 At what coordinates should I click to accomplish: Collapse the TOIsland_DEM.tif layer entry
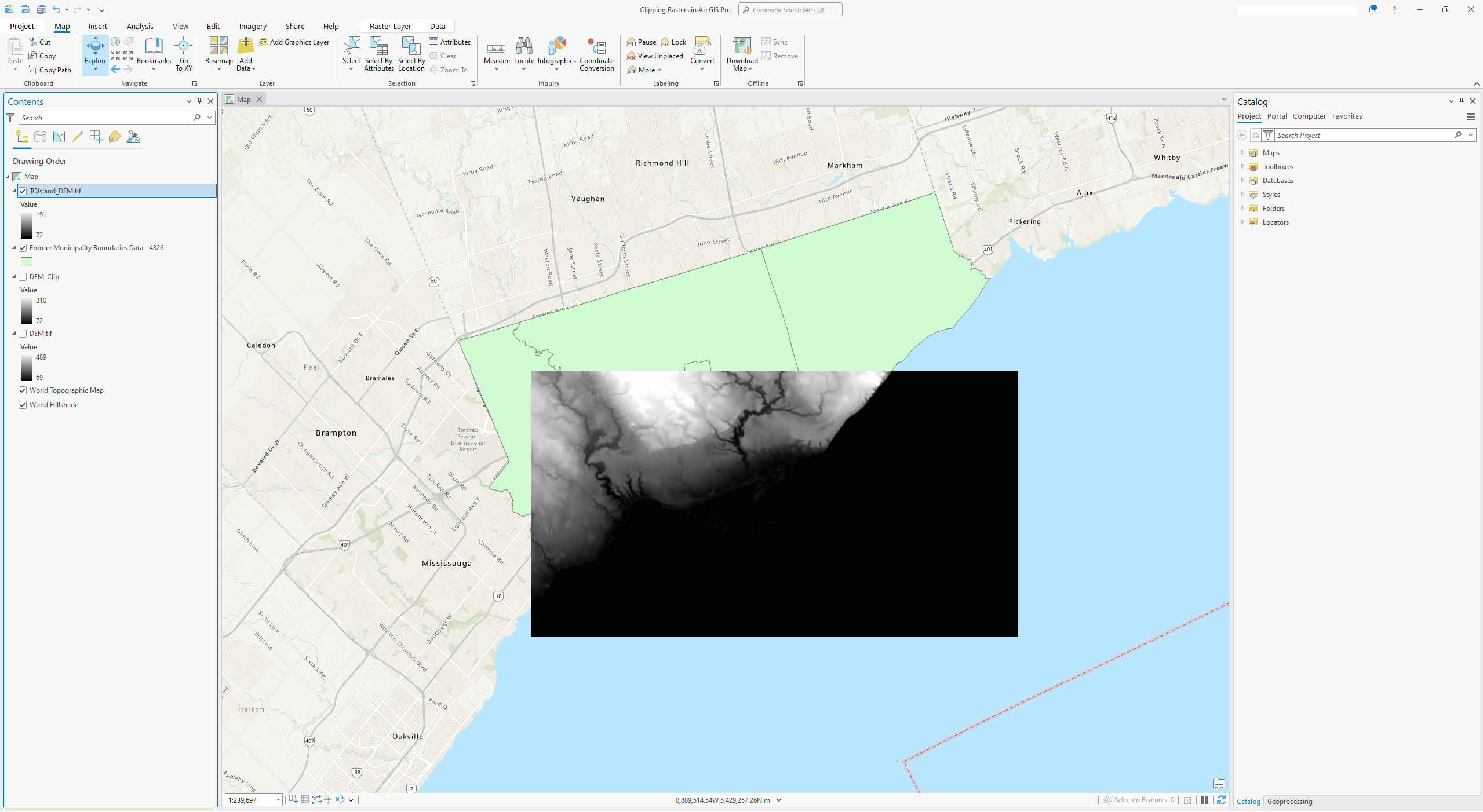coord(13,191)
